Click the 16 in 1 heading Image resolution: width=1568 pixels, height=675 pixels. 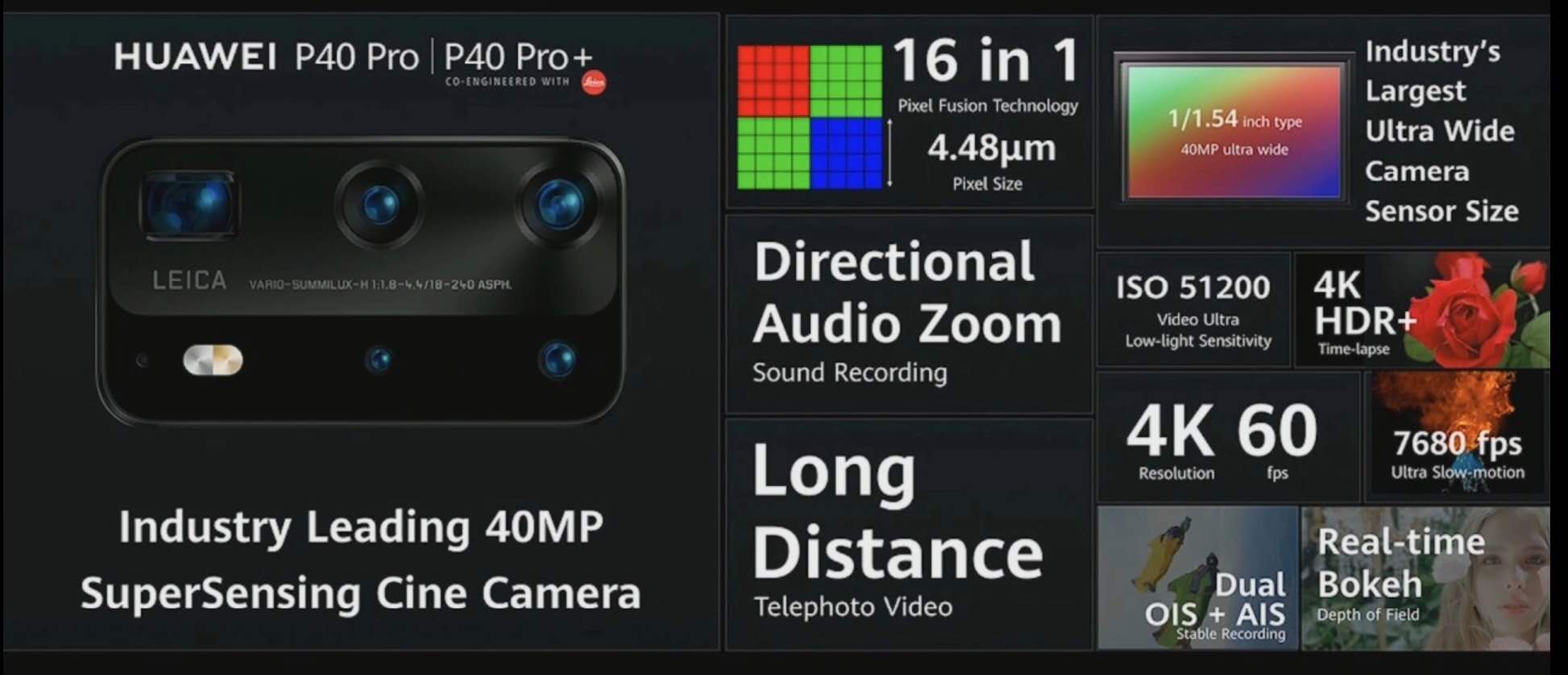coord(986,61)
